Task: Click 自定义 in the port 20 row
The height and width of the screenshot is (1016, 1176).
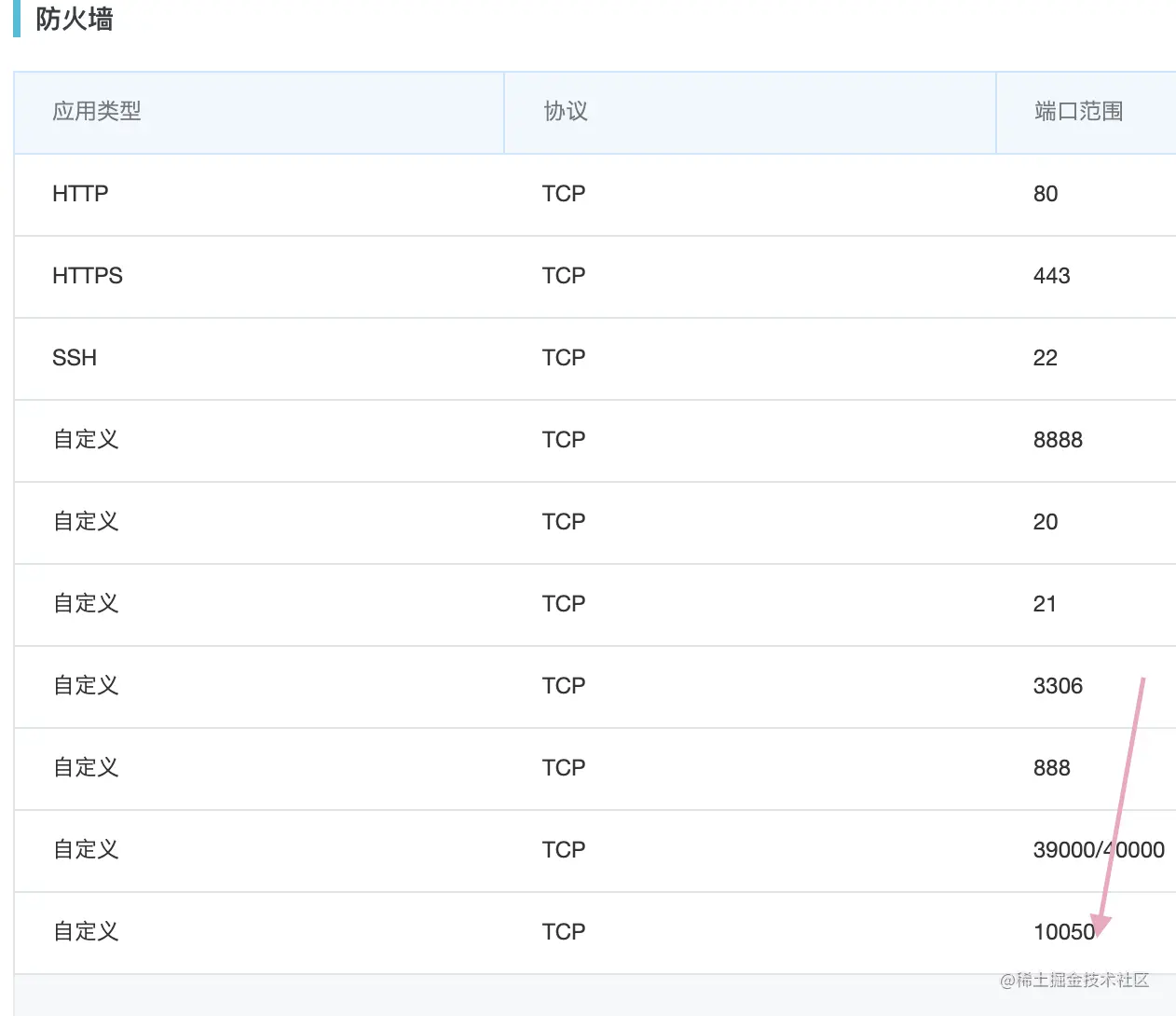Action: [86, 522]
